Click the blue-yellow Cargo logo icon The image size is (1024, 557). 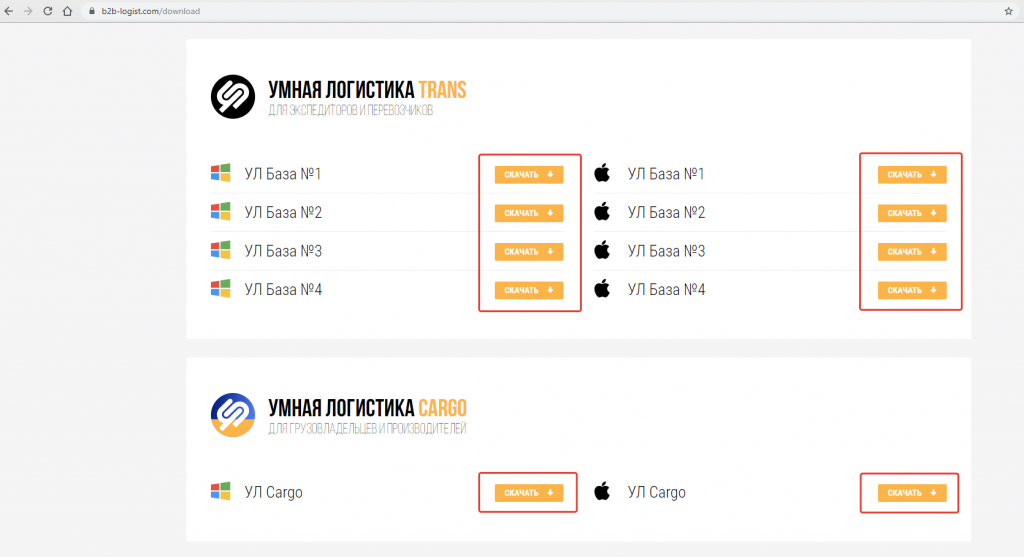point(232,415)
